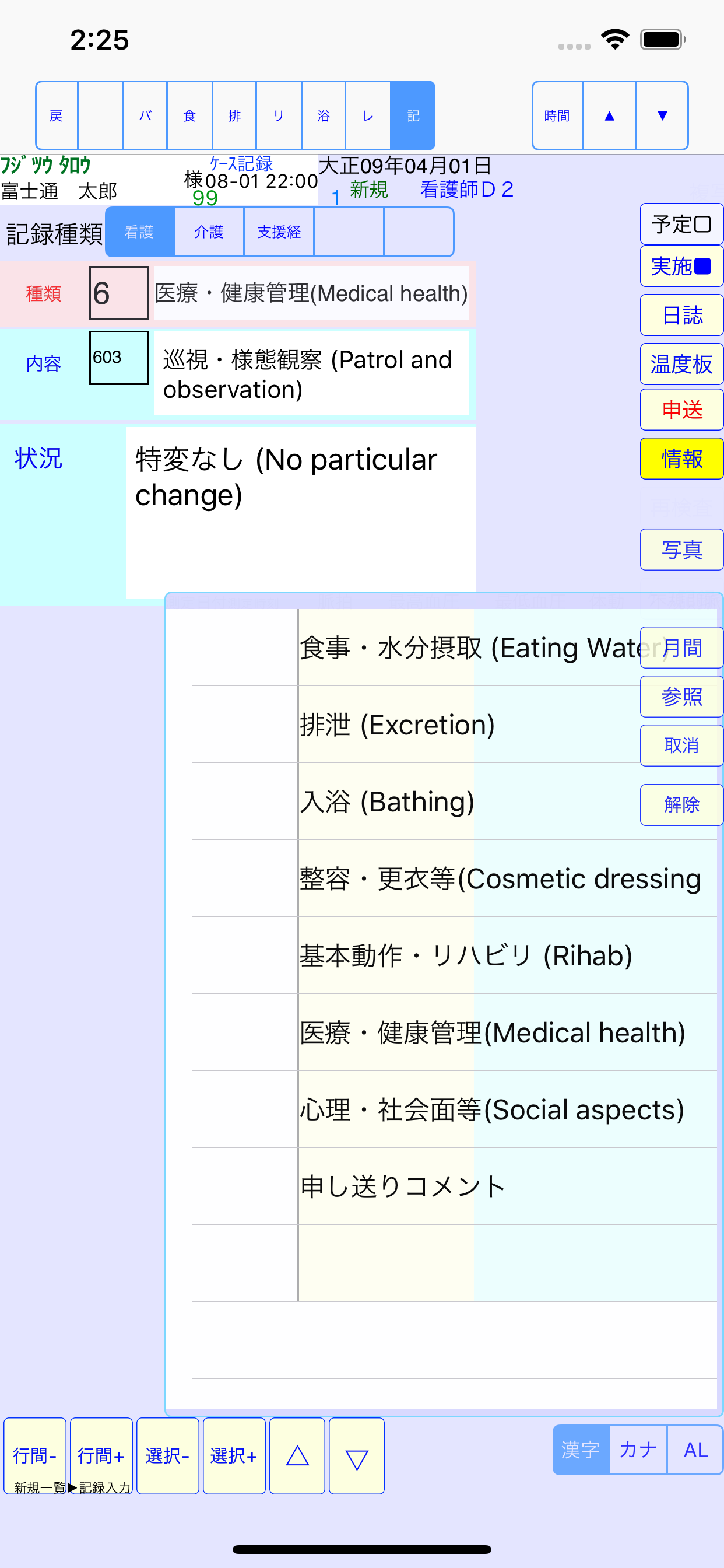Switch input mode to AL
The height and width of the screenshot is (1568, 724).
click(695, 1450)
